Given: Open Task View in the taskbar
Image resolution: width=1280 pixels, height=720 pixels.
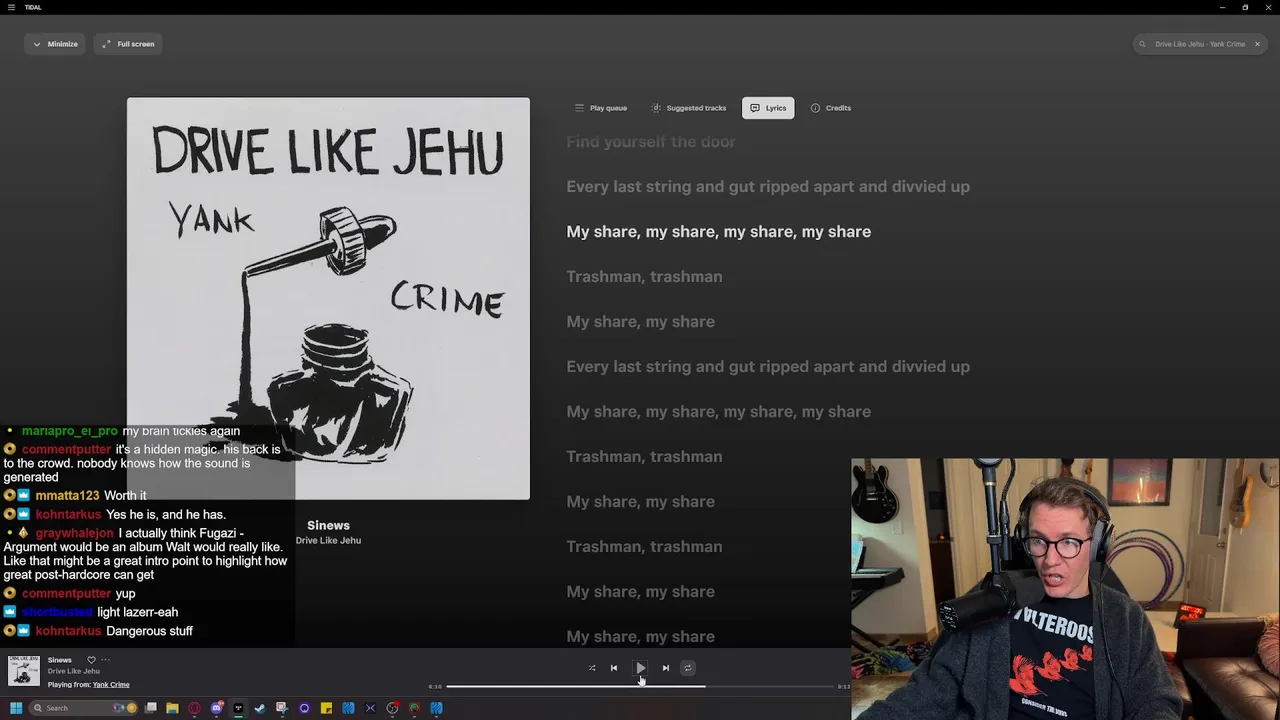Looking at the screenshot, I should click(151, 708).
